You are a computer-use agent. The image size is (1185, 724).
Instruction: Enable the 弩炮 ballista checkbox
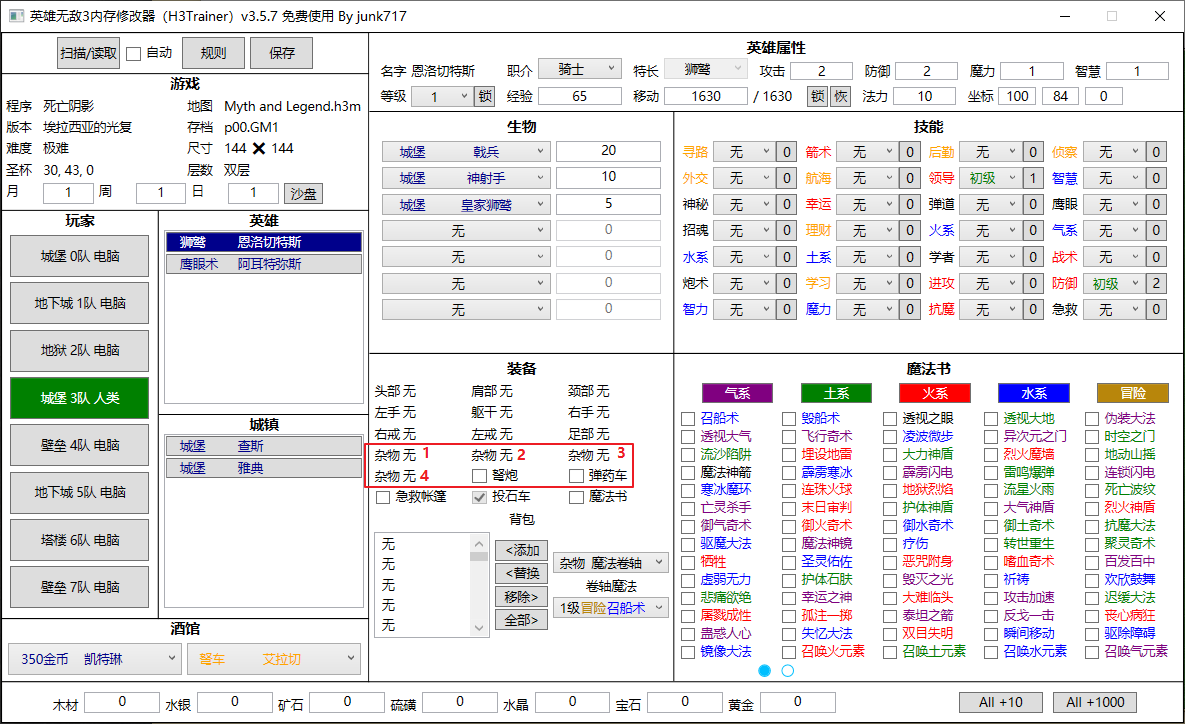click(x=480, y=476)
